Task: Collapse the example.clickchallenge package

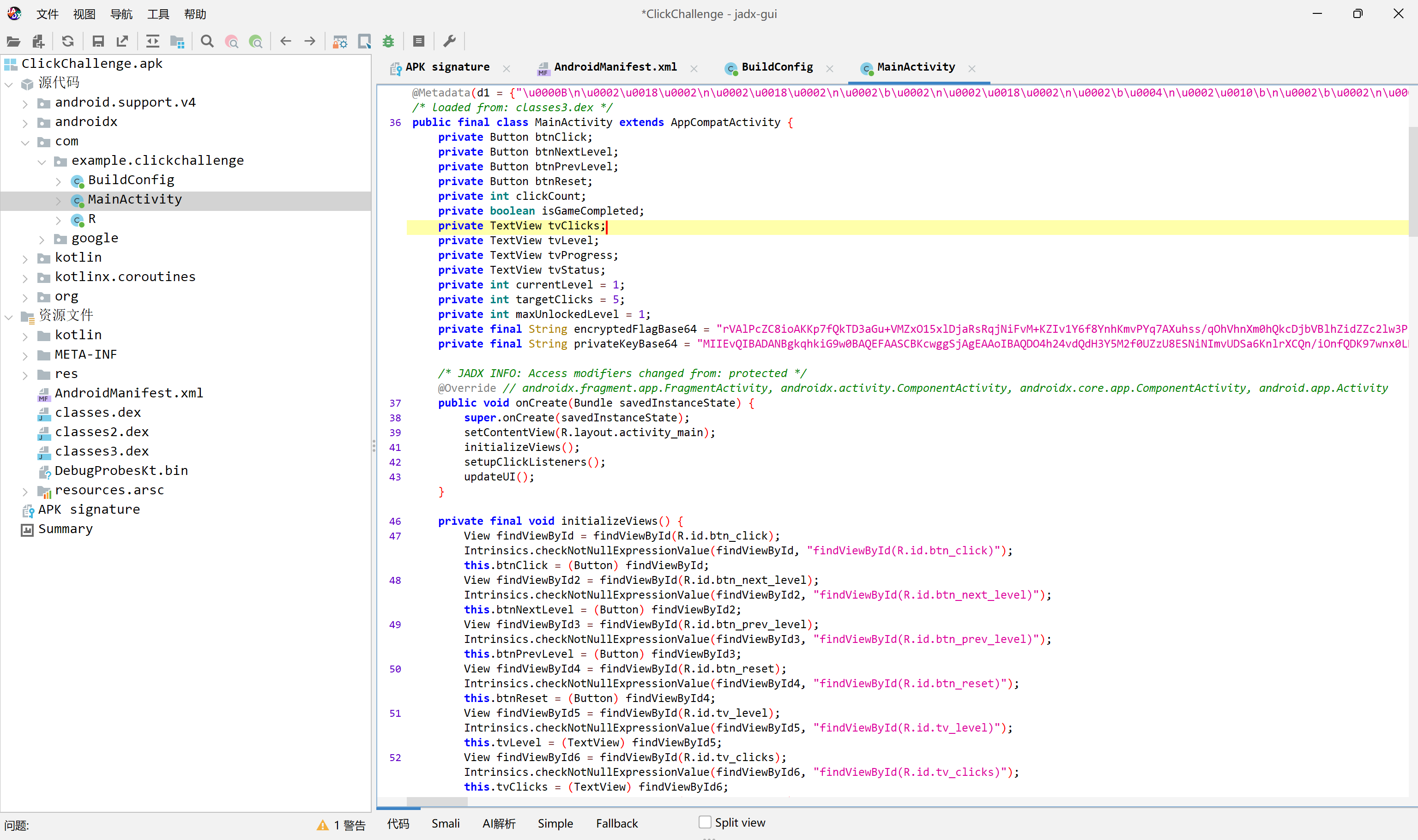Action: [42, 162]
